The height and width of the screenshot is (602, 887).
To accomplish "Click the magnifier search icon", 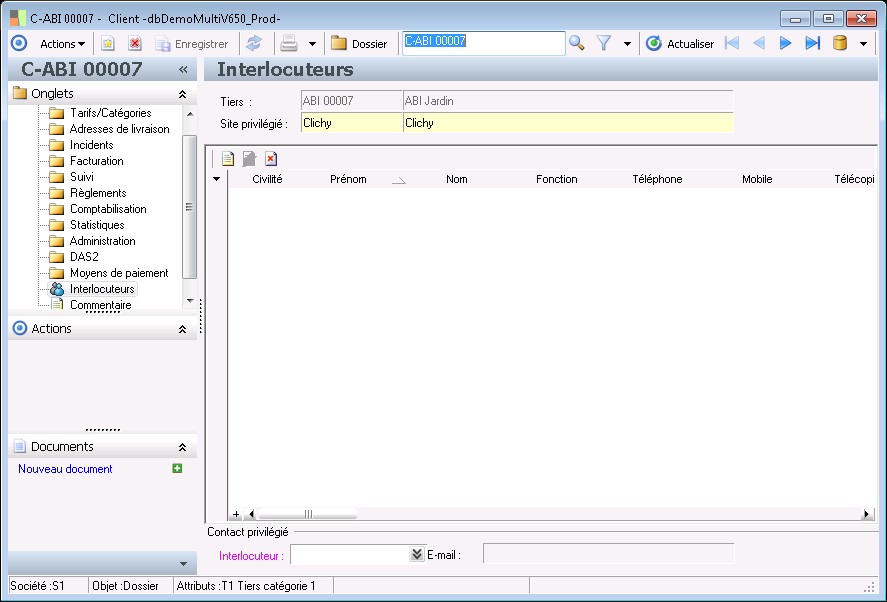I will [x=577, y=43].
